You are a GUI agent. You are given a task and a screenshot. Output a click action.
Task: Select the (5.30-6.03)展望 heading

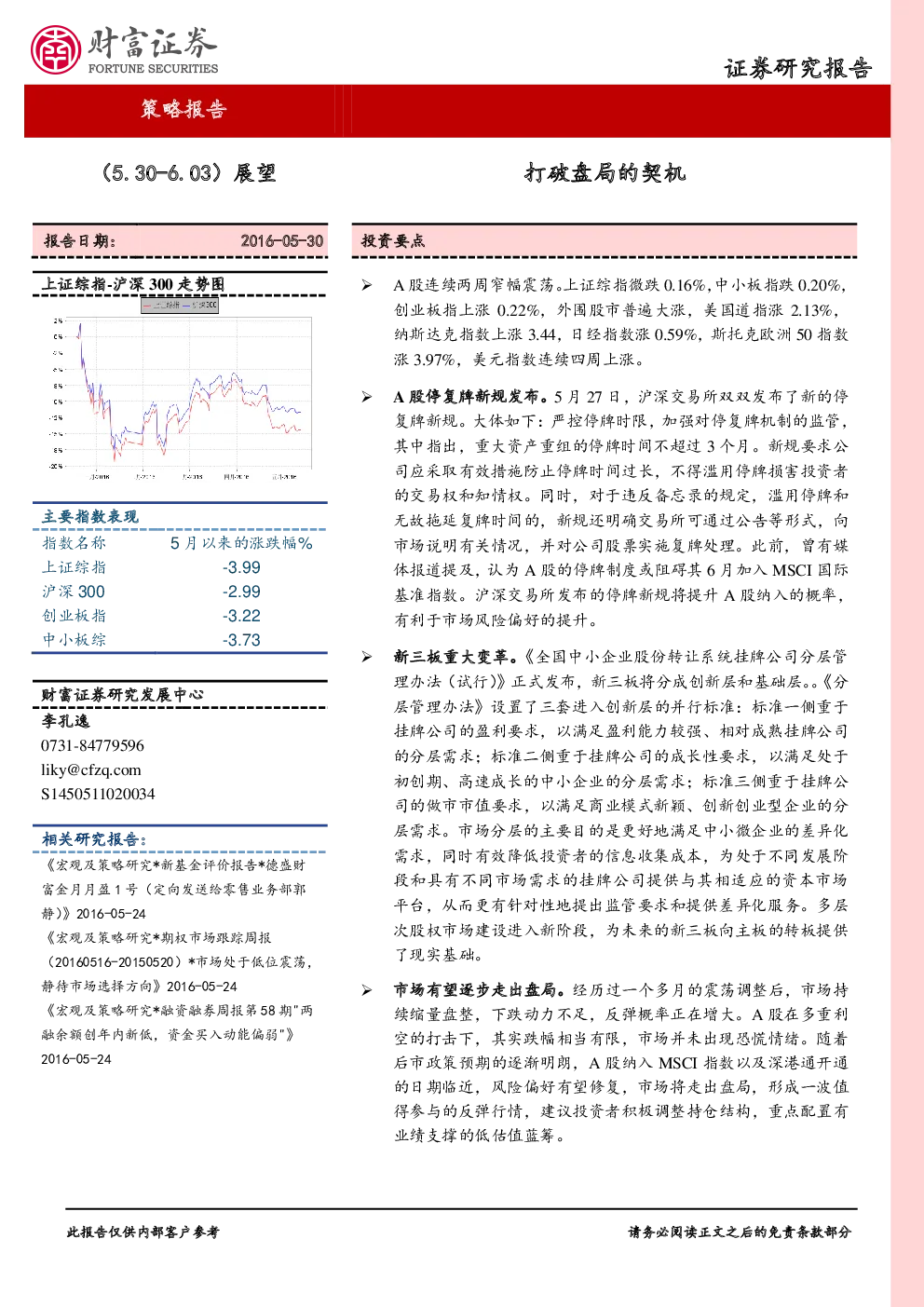[187, 173]
